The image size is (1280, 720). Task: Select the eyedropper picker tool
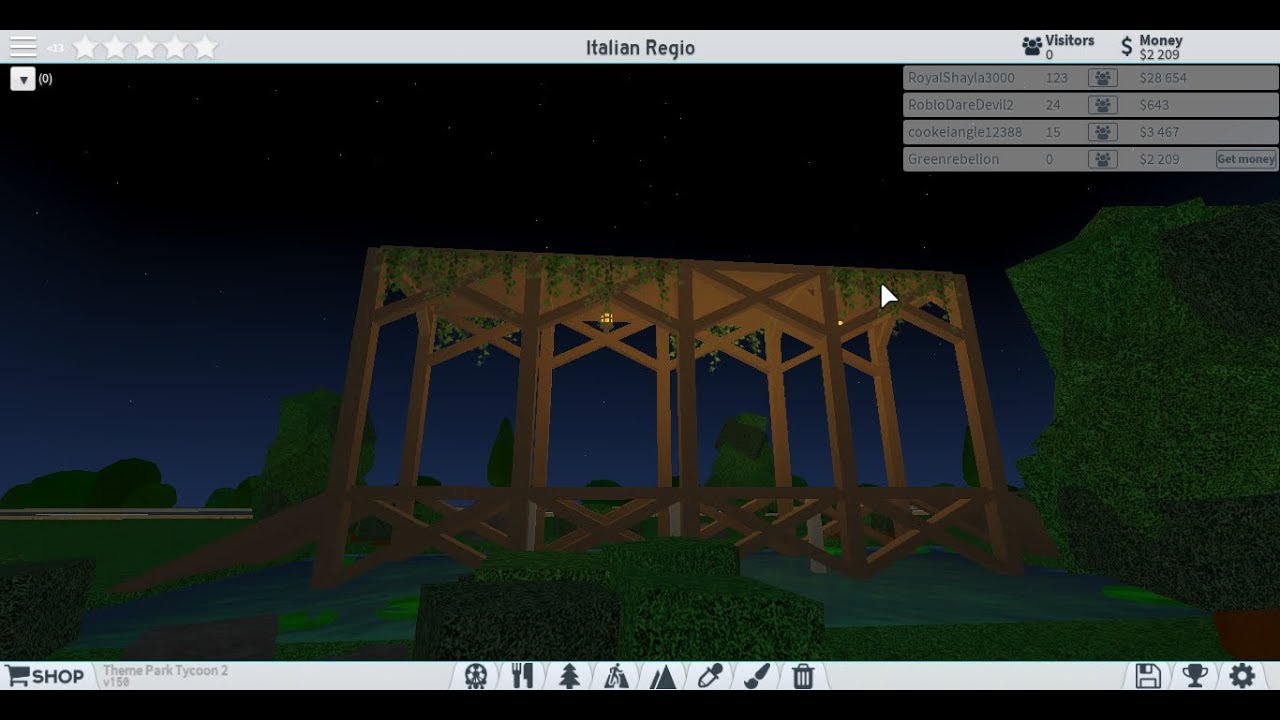pos(710,676)
